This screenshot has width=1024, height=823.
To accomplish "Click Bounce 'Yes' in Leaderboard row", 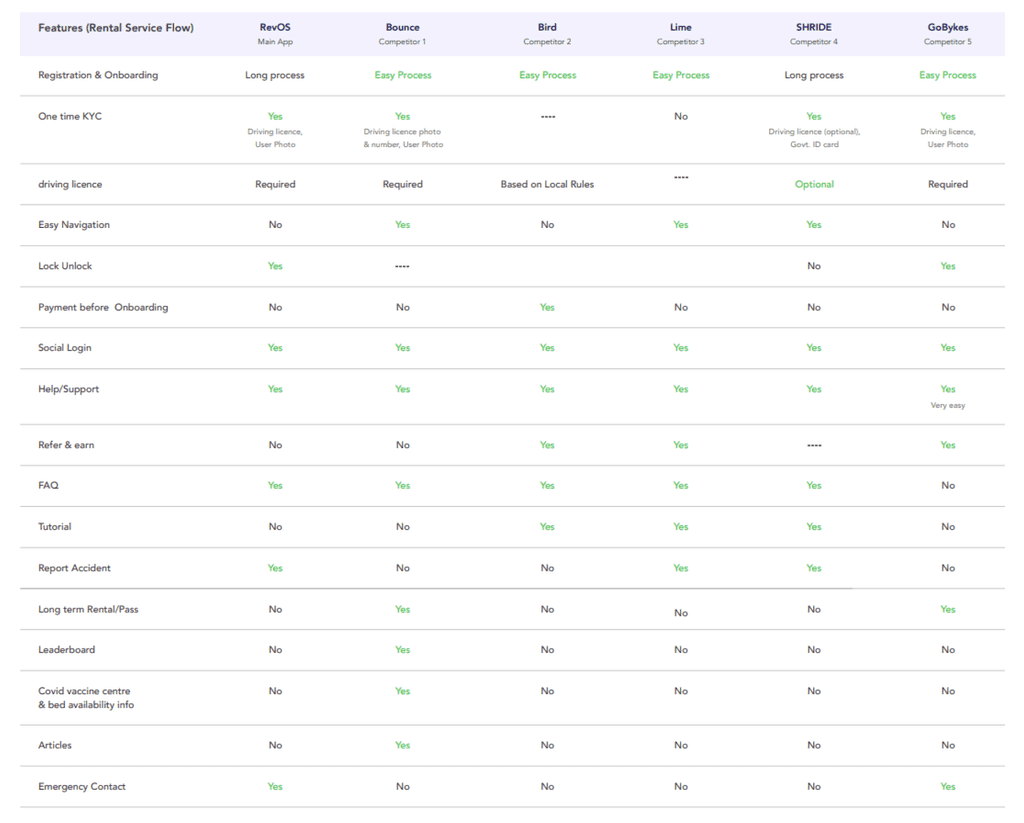I will click(402, 650).
